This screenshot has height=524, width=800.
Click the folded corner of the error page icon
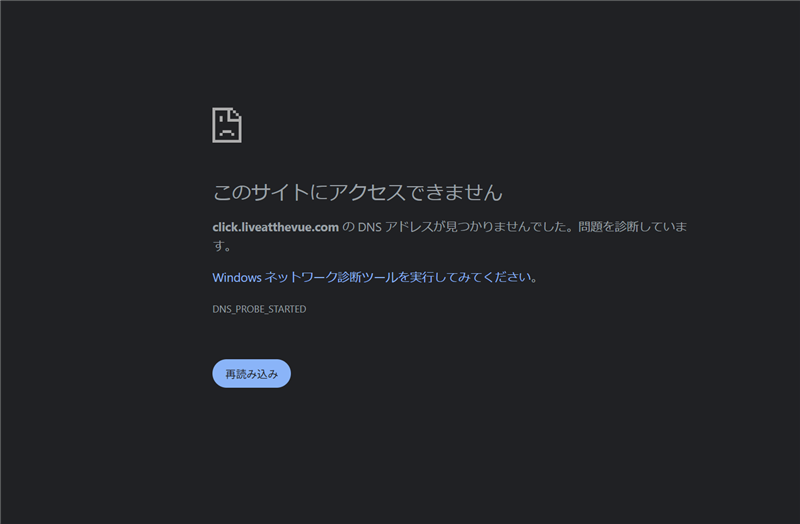coord(236,113)
